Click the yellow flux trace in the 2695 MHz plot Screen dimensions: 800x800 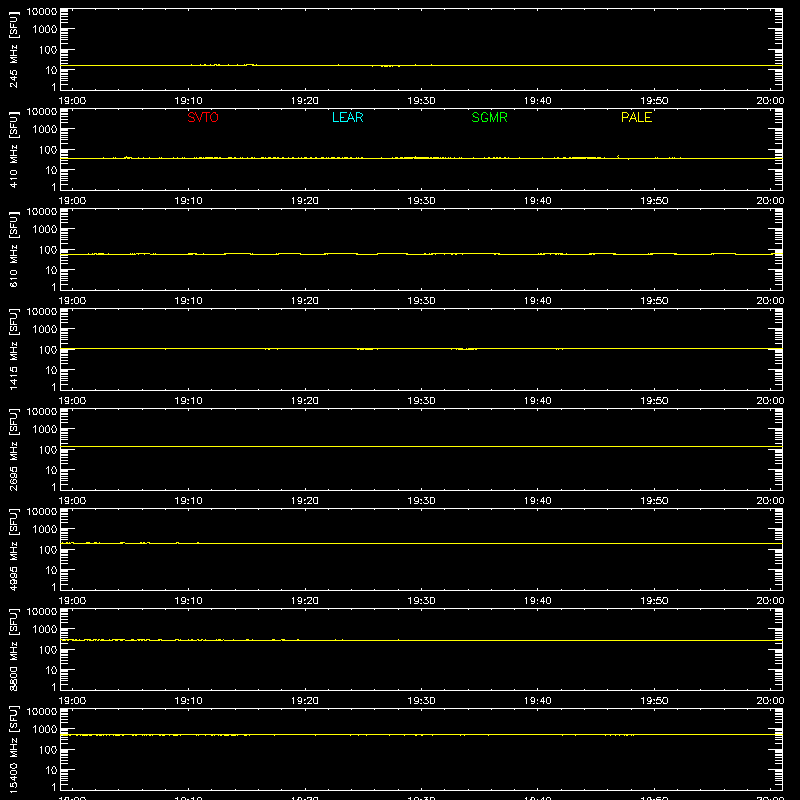pyautogui.click(x=421, y=446)
